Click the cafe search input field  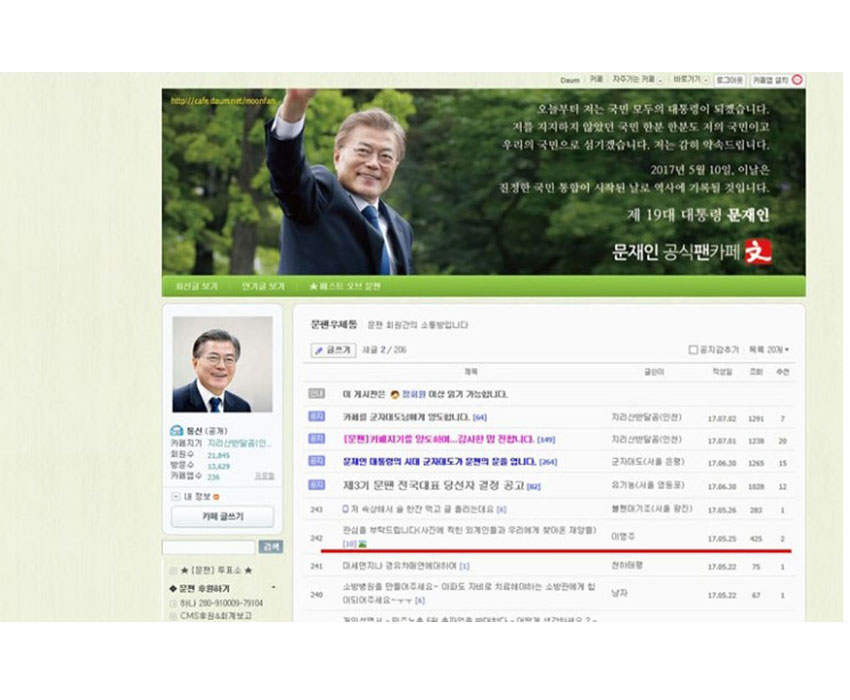(x=208, y=547)
